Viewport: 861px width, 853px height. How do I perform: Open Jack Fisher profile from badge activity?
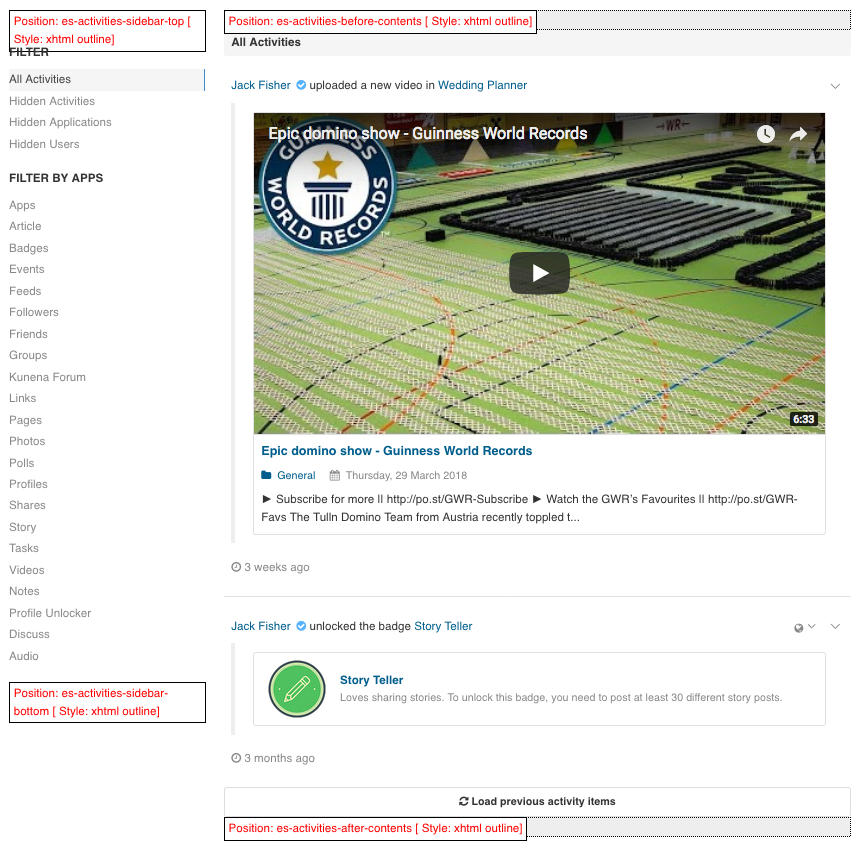tap(261, 626)
